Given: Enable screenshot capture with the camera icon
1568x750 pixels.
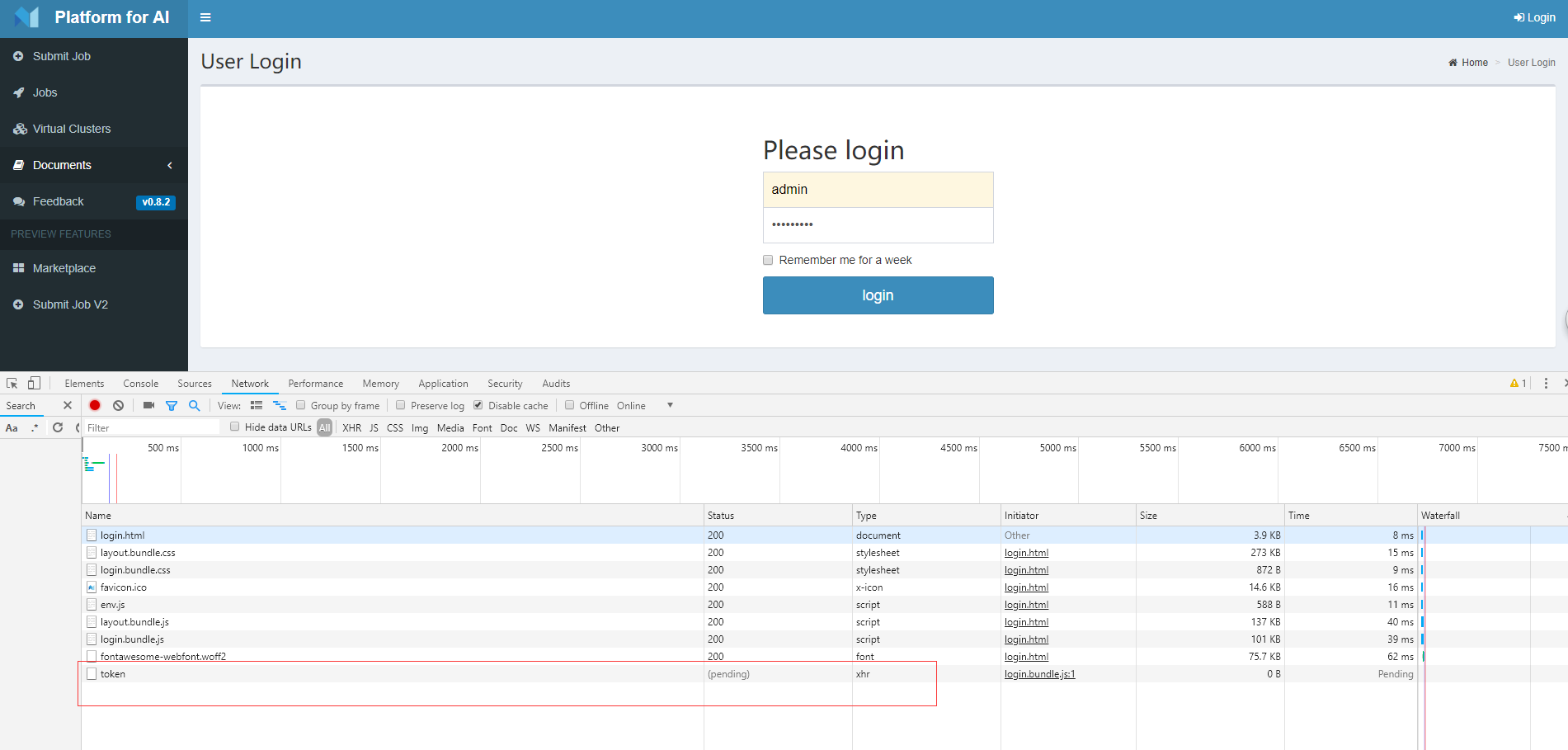Looking at the screenshot, I should [x=148, y=405].
